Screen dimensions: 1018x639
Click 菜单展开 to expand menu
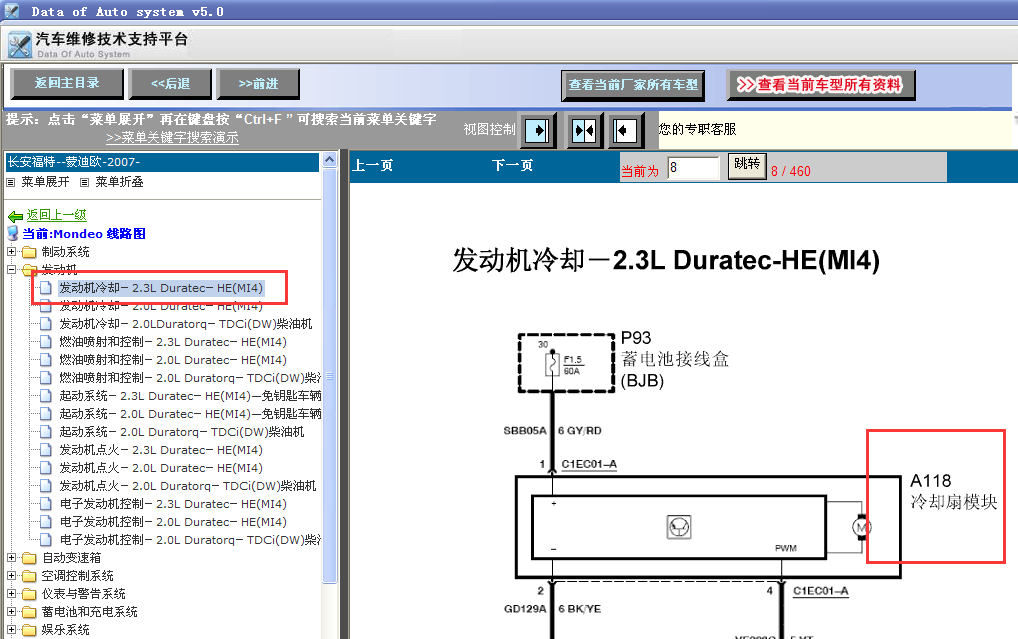45,182
